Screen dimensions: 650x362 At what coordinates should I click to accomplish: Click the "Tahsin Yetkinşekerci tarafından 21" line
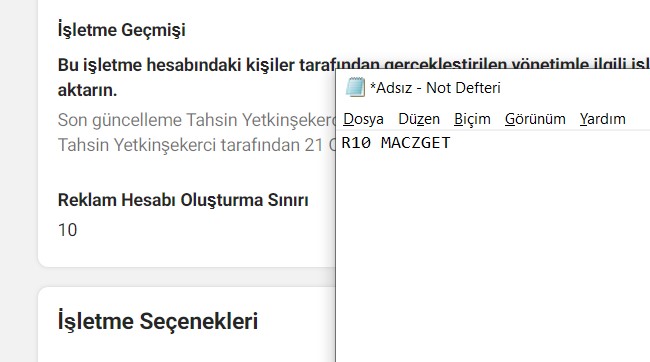pyautogui.click(x=196, y=145)
